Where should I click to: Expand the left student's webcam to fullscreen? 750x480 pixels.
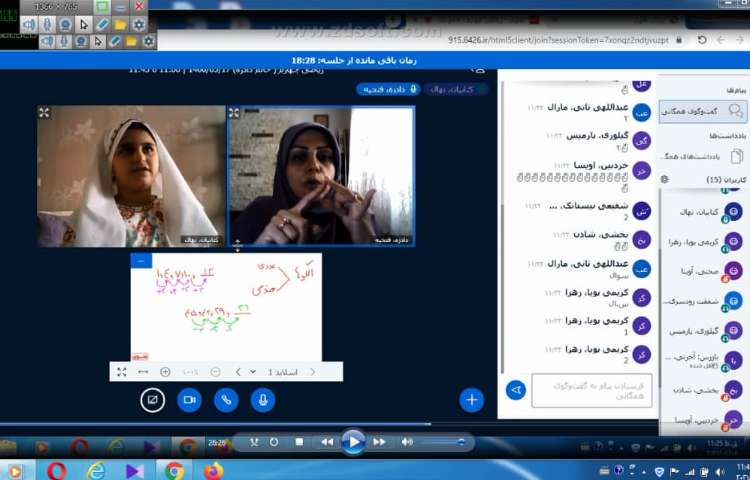(x=44, y=113)
